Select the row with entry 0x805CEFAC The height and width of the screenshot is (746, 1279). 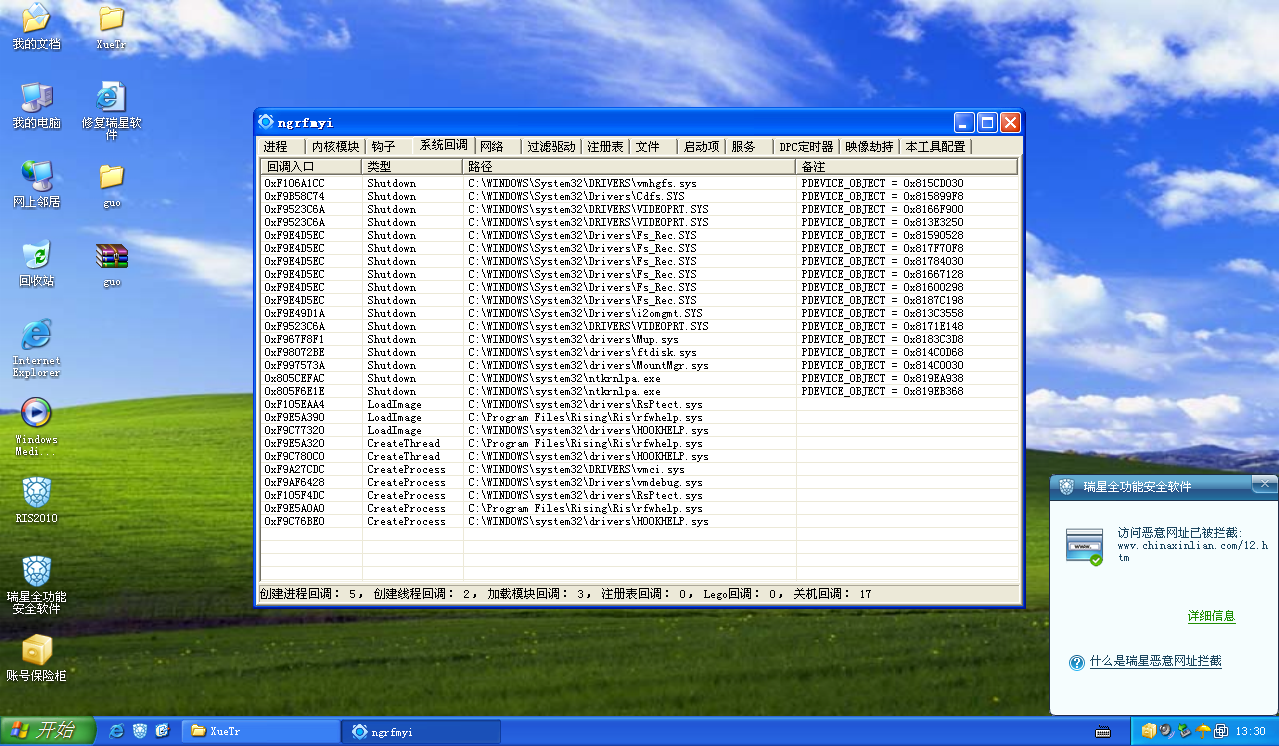[640, 378]
